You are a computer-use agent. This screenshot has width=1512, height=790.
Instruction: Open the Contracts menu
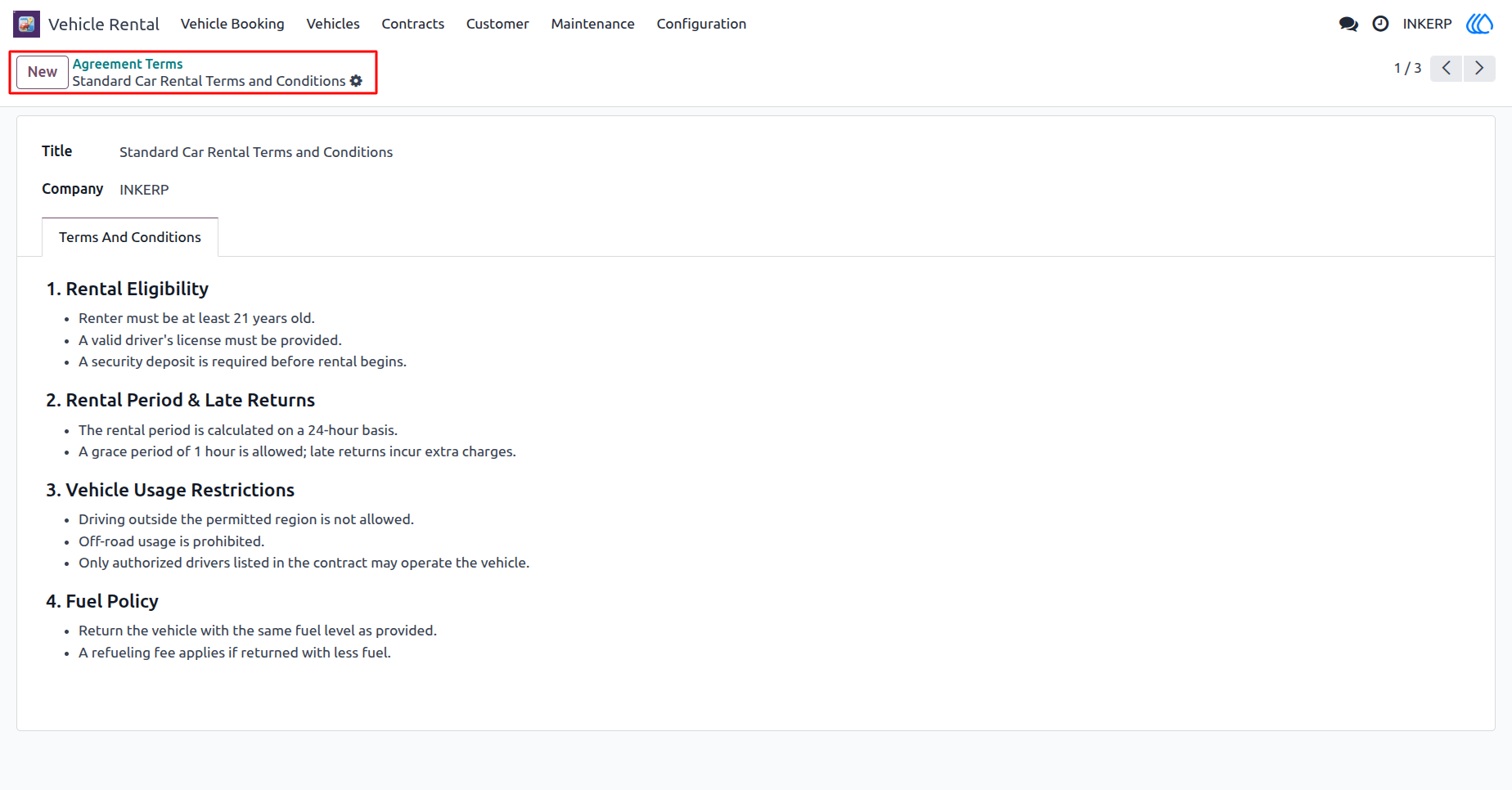pyautogui.click(x=413, y=24)
